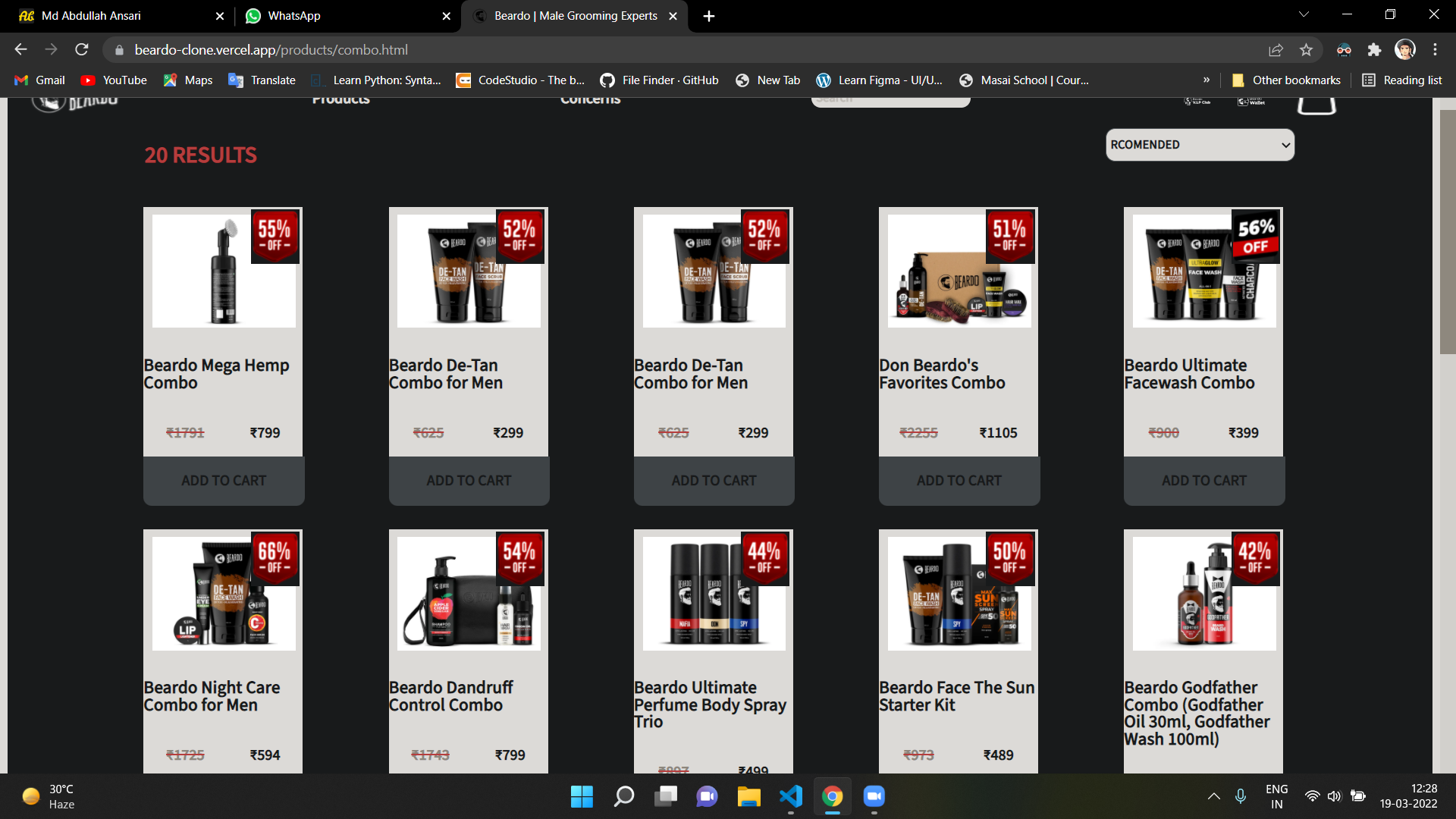Screen dimensions: 1456x819
Task: Show hidden system tray icons
Action: coord(1213,796)
